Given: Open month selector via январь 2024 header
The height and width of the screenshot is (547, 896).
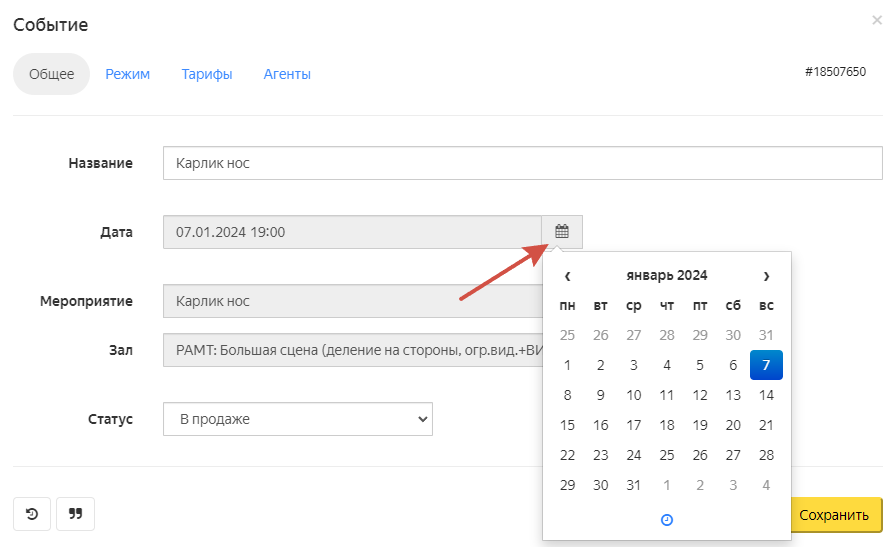Looking at the screenshot, I should 667,276.
